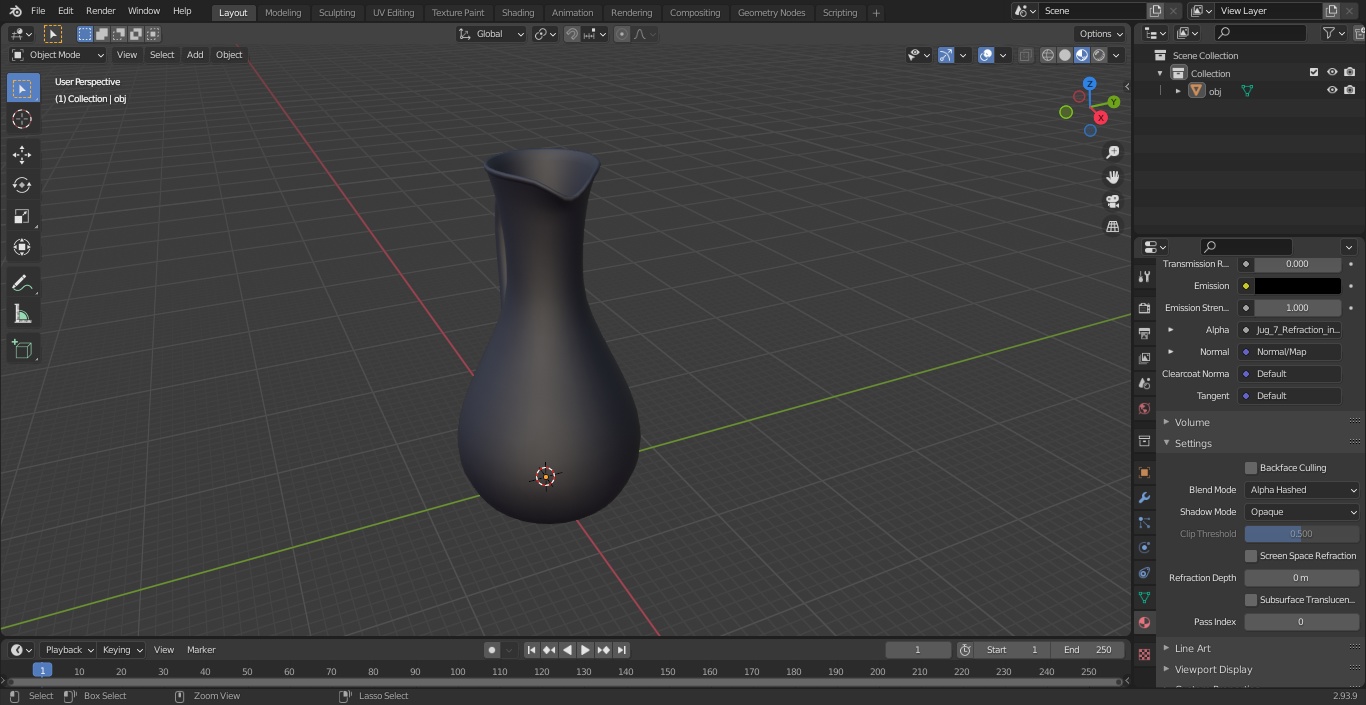Open the Tool properties tab
The height and width of the screenshot is (705, 1366).
click(1145, 277)
